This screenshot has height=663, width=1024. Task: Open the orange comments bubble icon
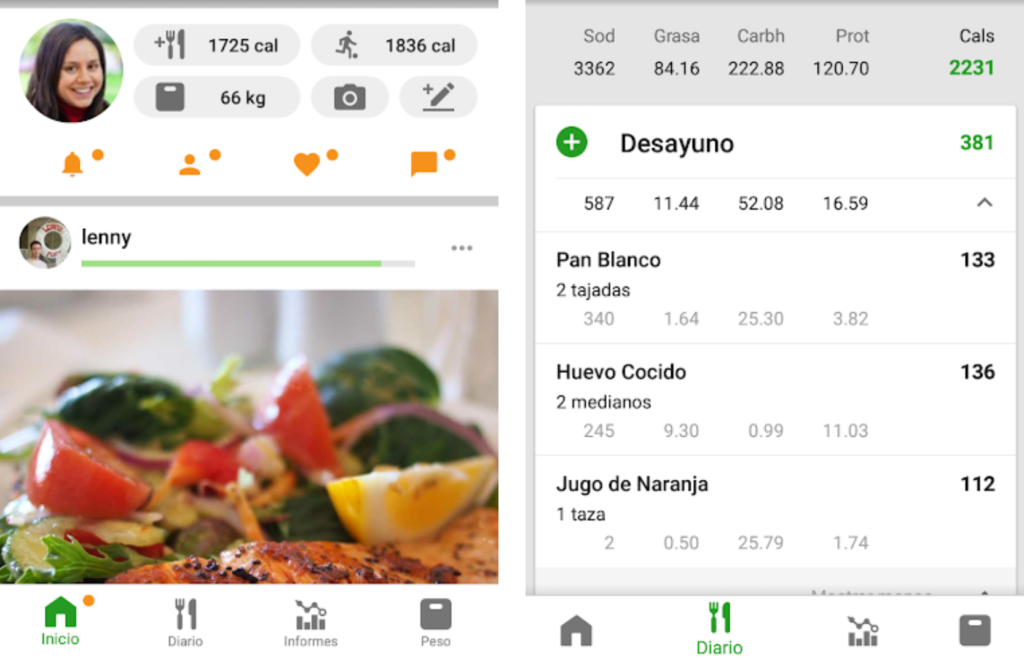point(424,164)
